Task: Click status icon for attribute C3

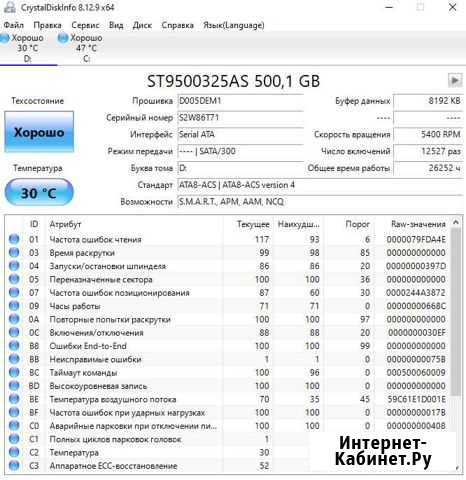Action: click(x=14, y=466)
